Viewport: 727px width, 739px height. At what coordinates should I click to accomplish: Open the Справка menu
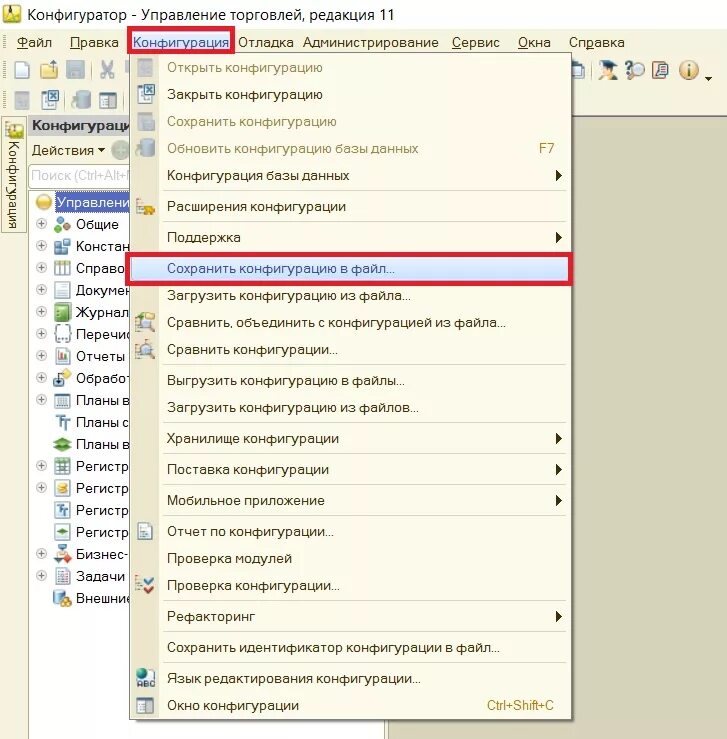click(x=596, y=42)
